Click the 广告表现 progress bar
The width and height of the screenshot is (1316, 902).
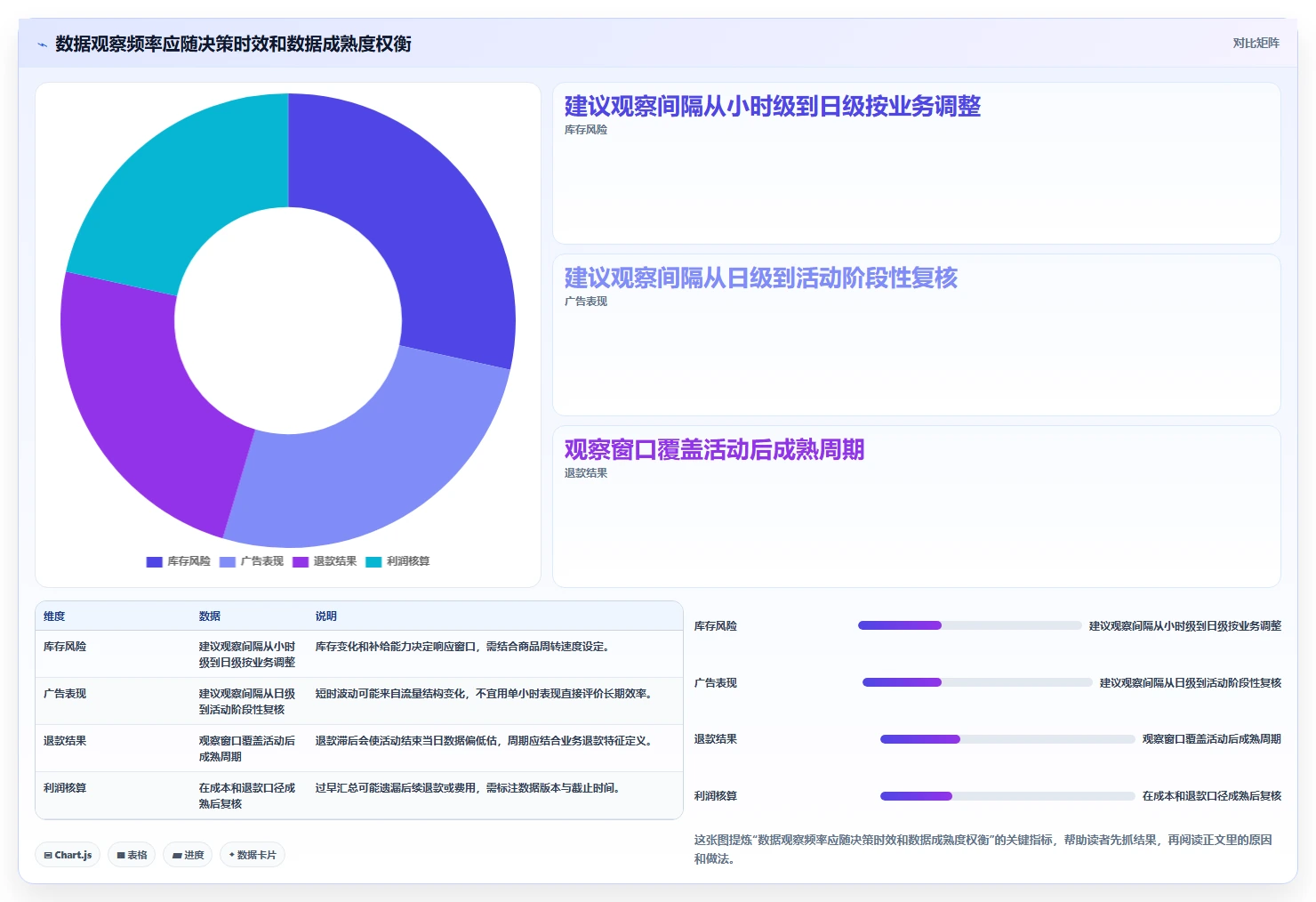click(x=977, y=682)
